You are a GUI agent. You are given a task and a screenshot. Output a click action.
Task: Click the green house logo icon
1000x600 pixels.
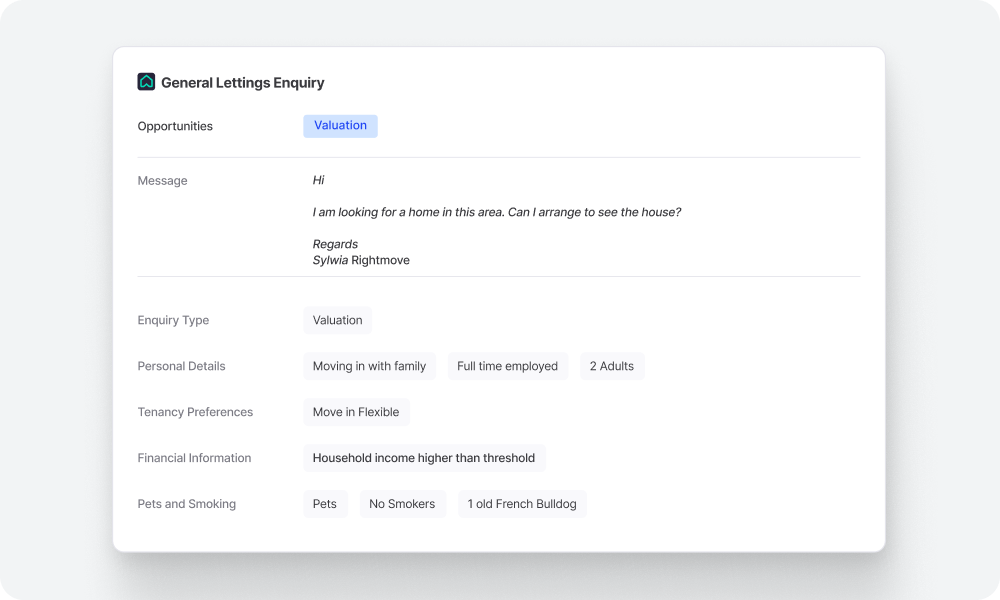tap(146, 82)
